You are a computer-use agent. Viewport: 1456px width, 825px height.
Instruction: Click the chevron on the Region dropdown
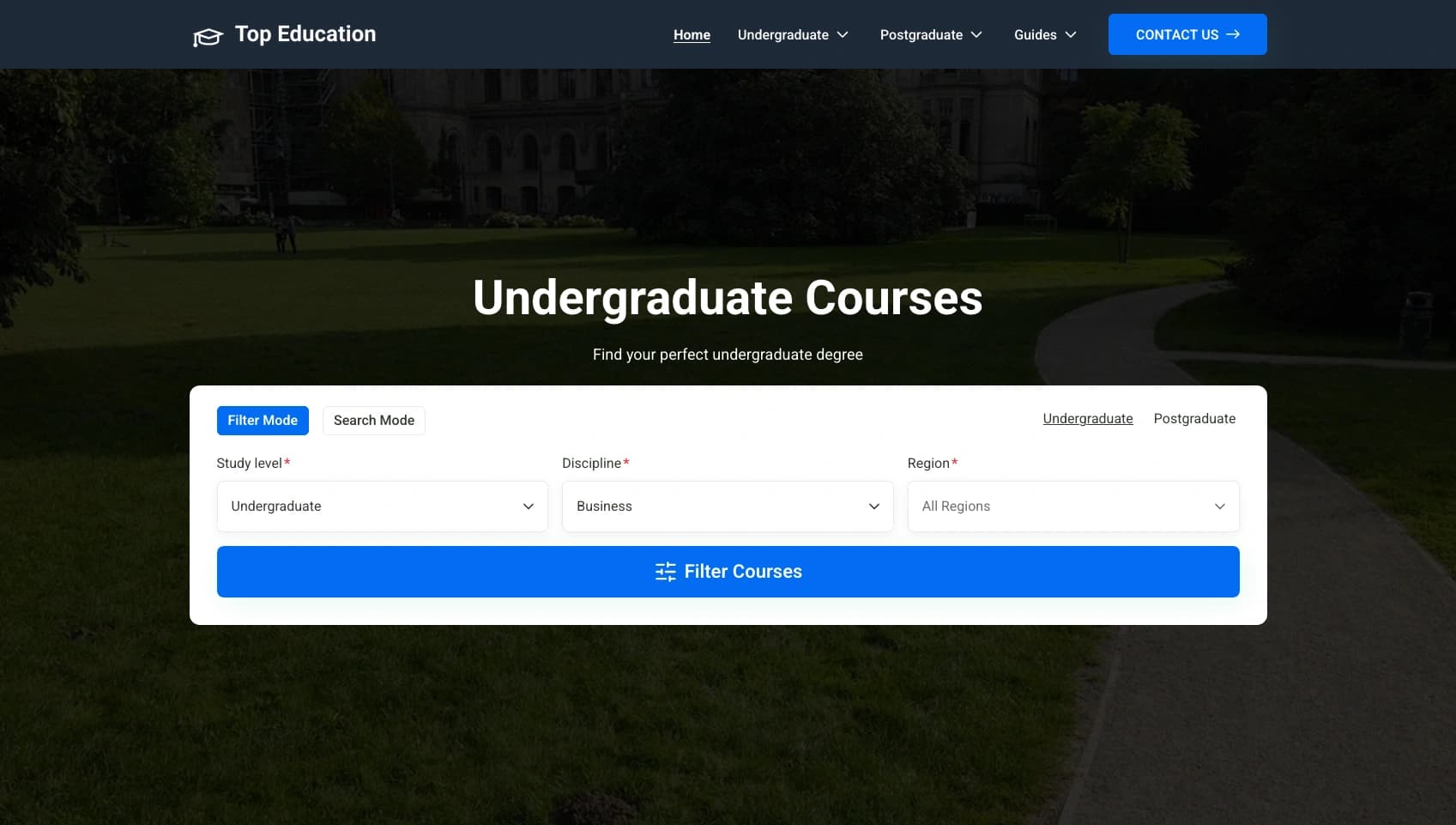1219,506
